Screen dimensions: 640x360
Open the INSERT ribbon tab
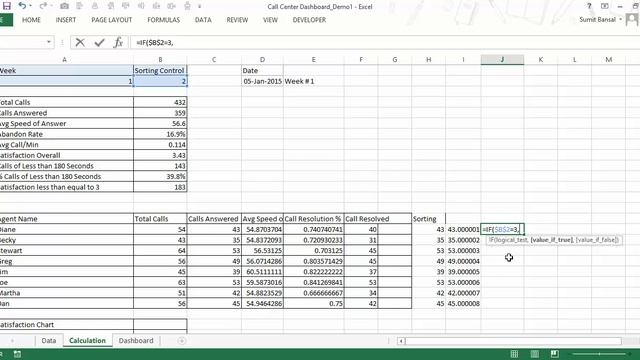click(66, 20)
